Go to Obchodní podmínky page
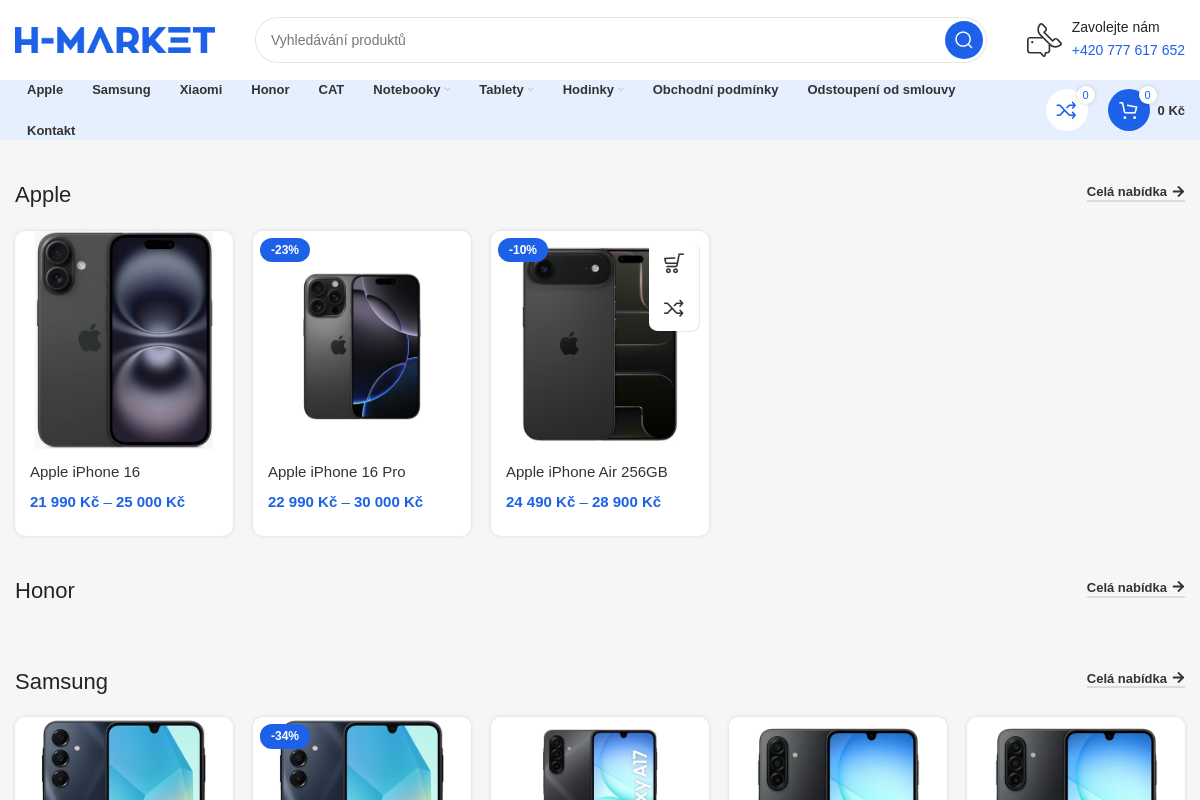 [x=715, y=90]
